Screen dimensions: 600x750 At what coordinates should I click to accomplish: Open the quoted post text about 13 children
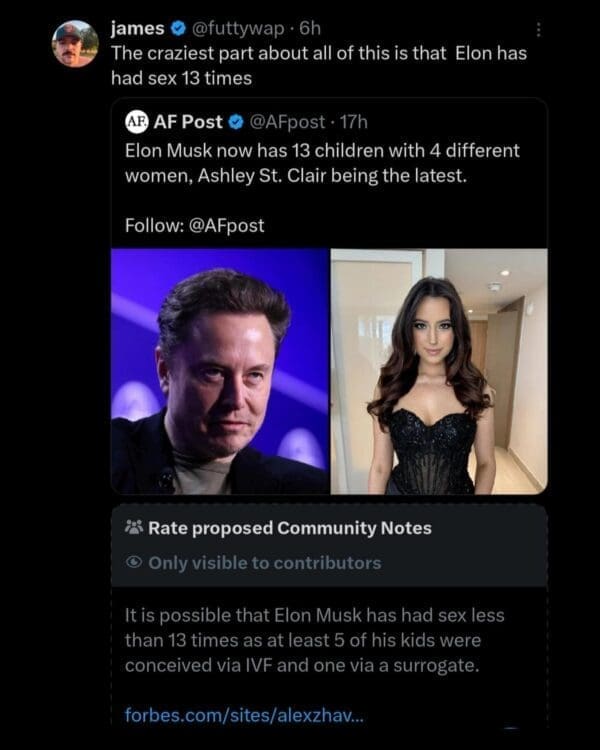click(322, 165)
